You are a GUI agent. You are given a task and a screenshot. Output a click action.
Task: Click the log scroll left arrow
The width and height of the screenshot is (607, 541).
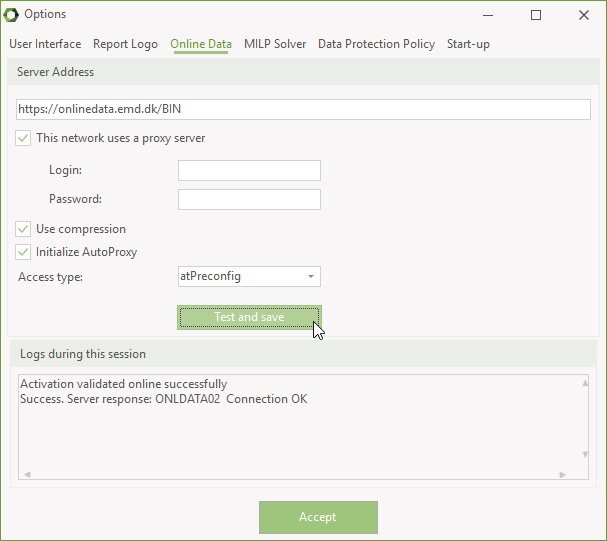pos(27,474)
